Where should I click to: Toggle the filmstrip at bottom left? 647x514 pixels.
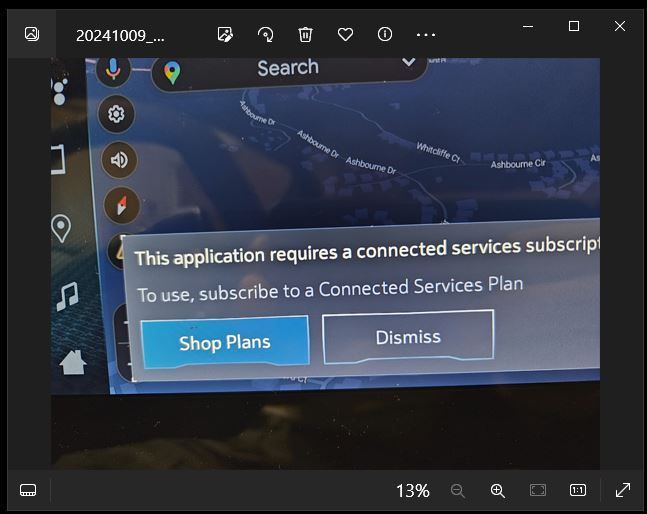click(28, 490)
